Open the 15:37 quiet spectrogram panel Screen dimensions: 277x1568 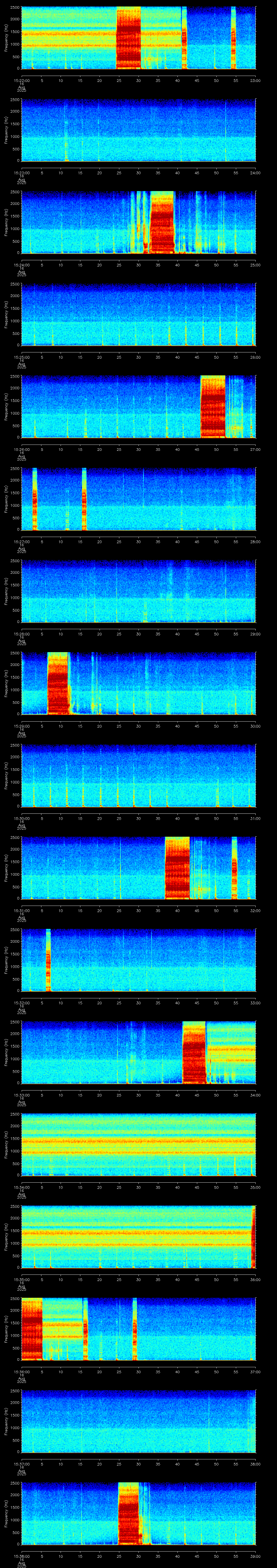[138, 1421]
